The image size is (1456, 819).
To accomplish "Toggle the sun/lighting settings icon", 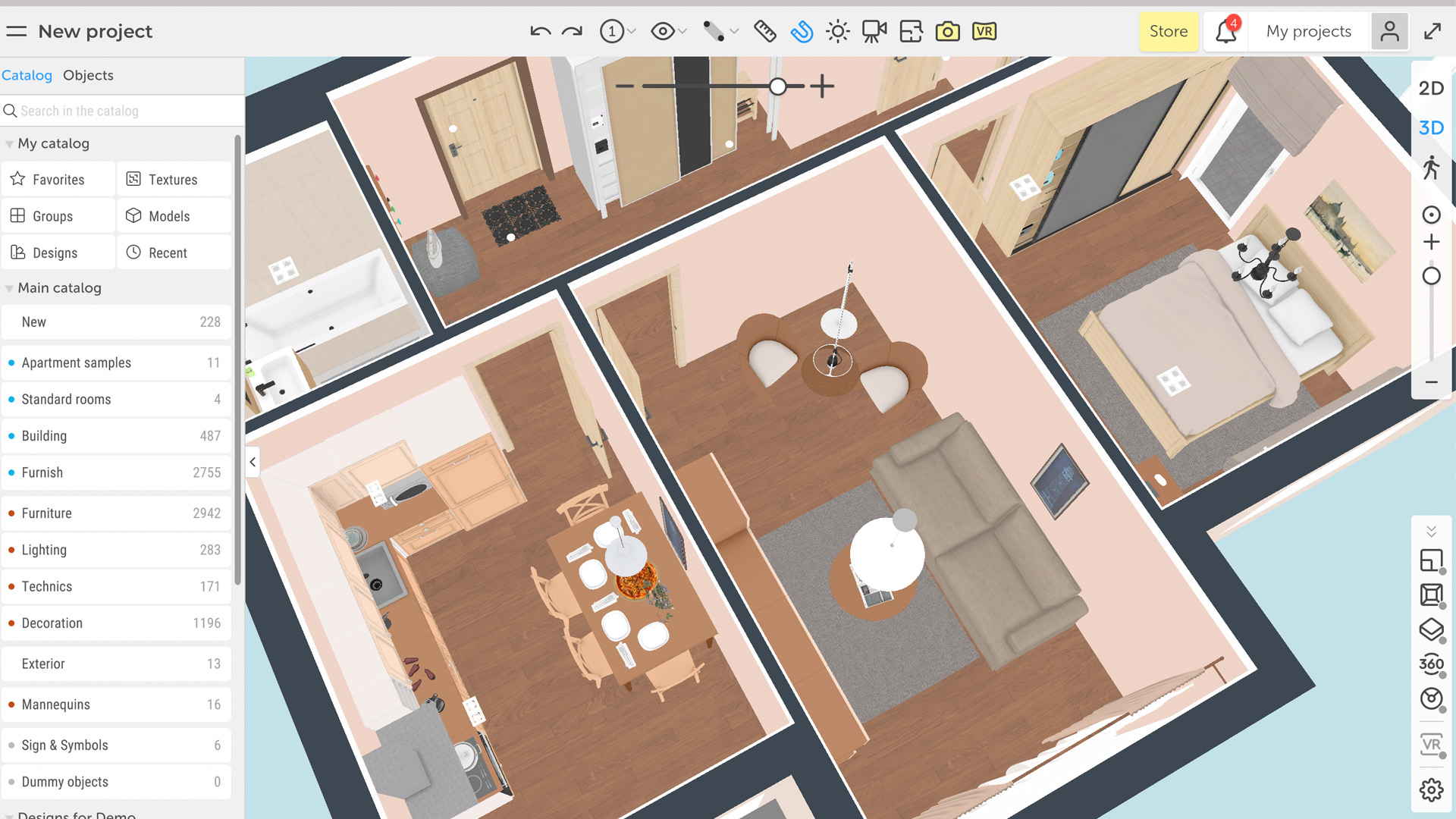I will pos(838,31).
